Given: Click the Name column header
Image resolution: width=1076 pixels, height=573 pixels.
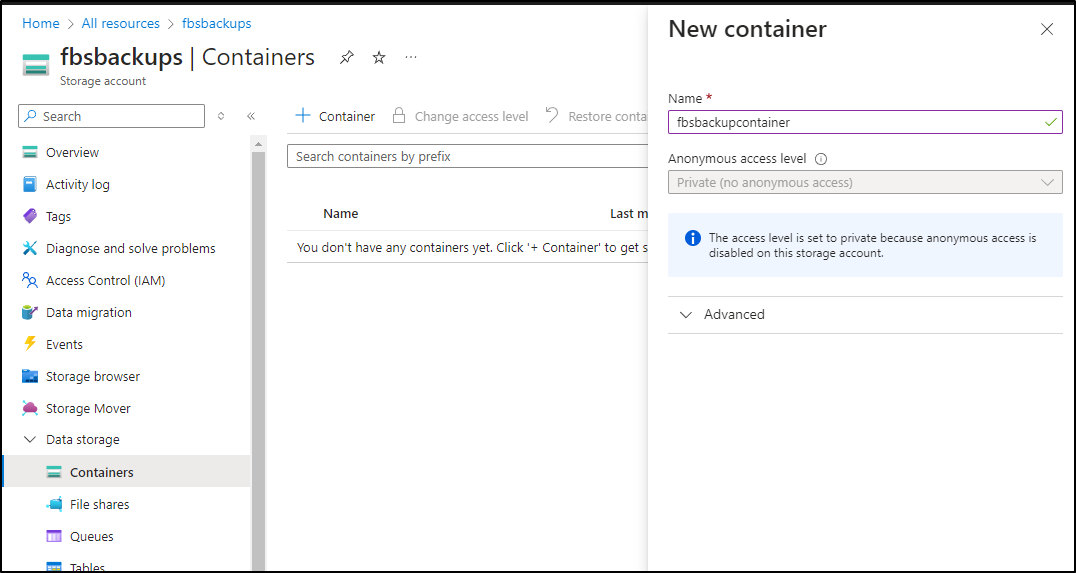Looking at the screenshot, I should pyautogui.click(x=340, y=213).
